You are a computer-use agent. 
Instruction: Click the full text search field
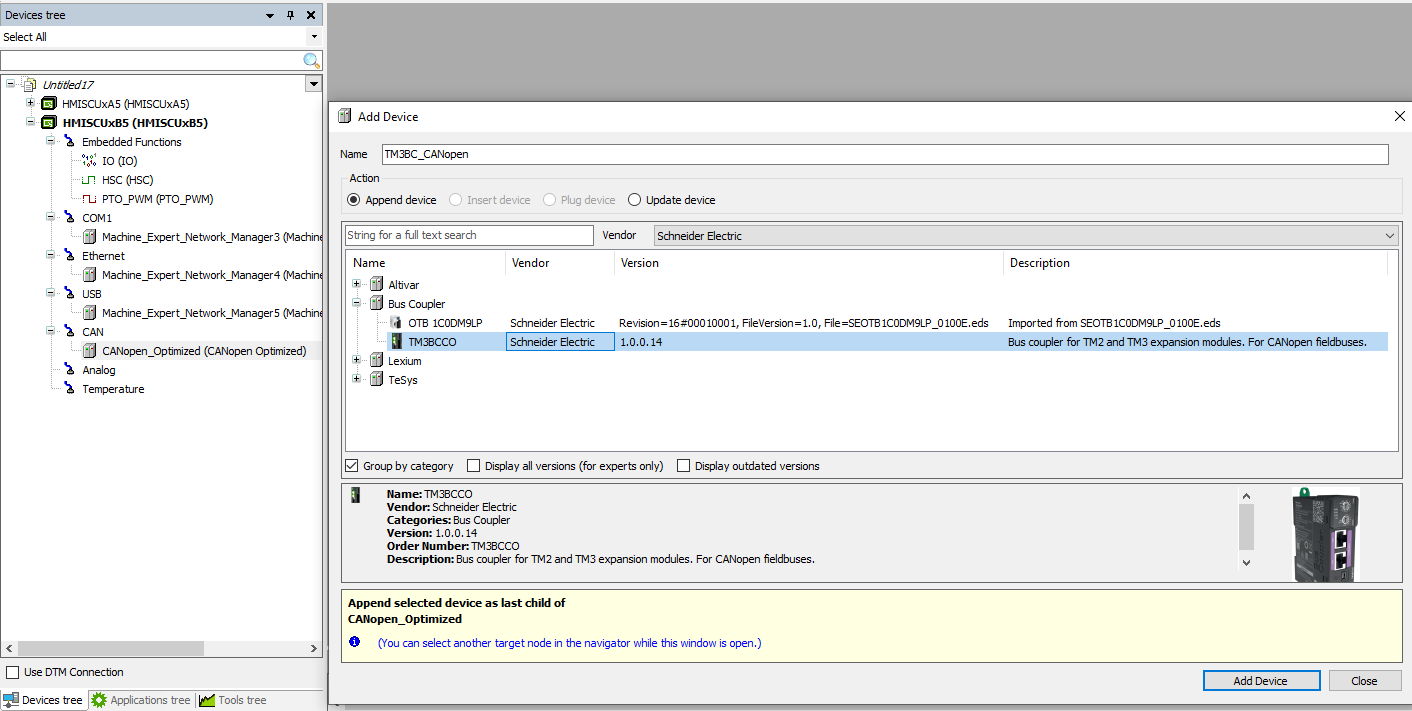469,235
